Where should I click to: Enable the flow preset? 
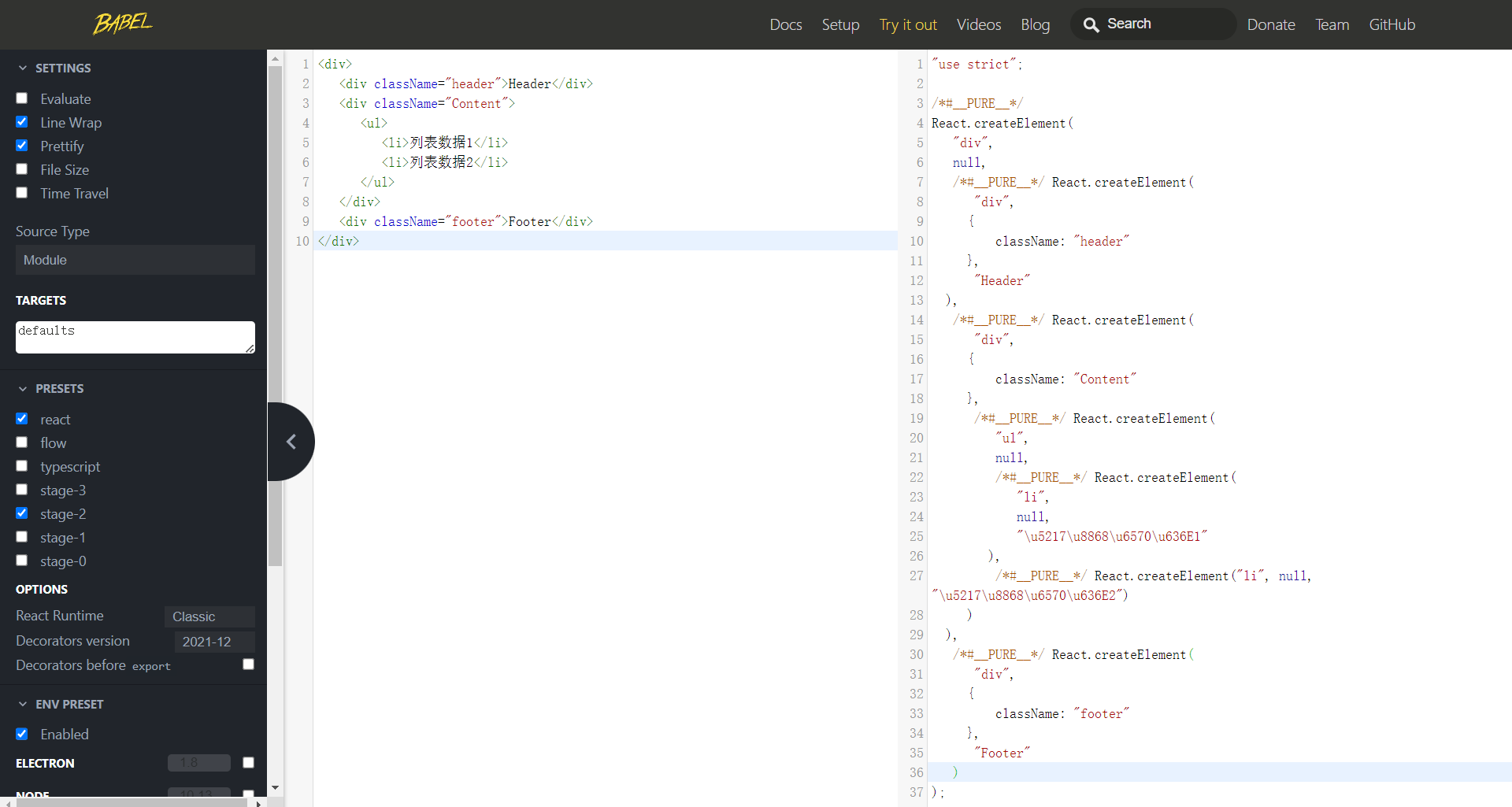pos(22,442)
